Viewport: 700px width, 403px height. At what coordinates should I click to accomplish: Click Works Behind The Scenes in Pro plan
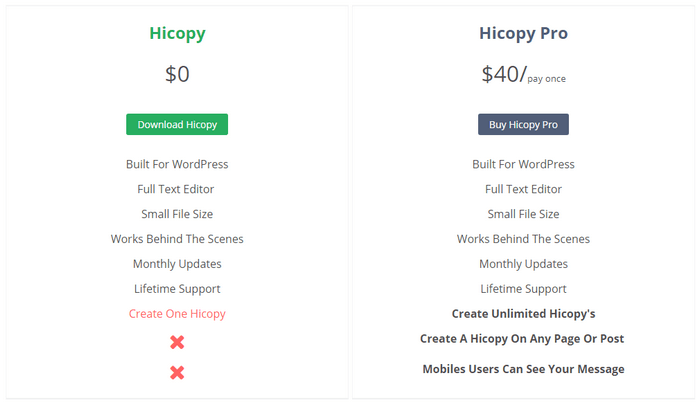tap(523, 239)
